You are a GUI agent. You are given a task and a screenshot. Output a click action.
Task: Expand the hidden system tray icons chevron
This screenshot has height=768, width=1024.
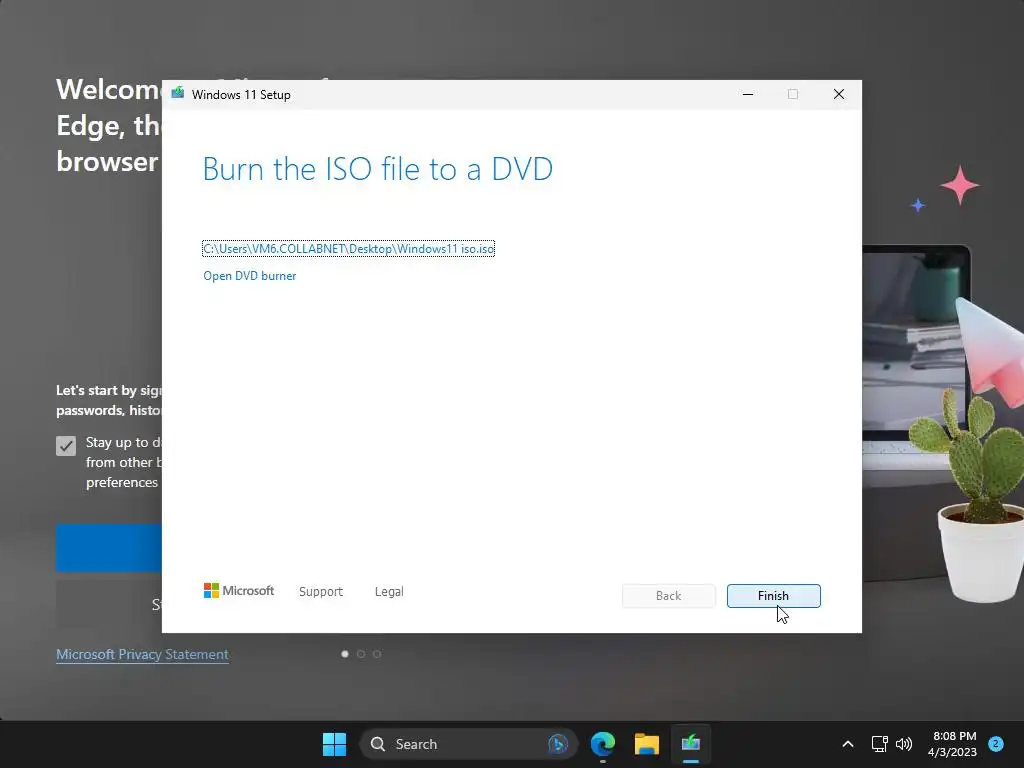pyautogui.click(x=848, y=744)
